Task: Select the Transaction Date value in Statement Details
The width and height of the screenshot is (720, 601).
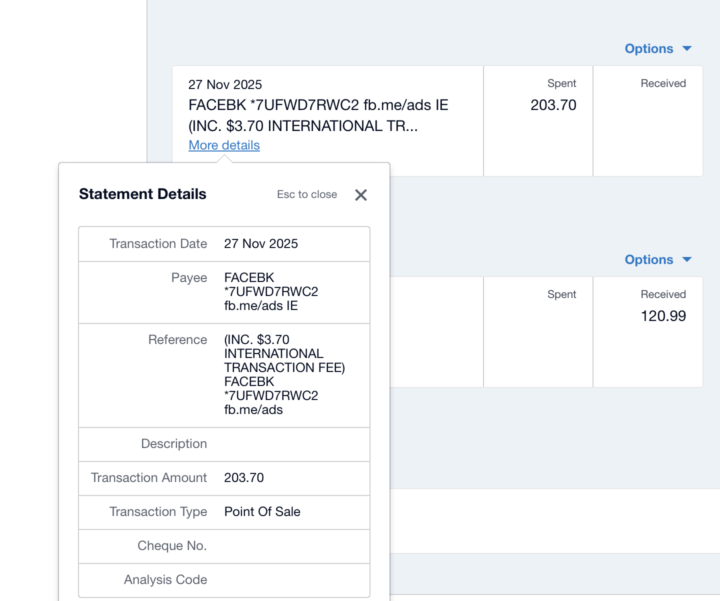Action: (x=261, y=244)
